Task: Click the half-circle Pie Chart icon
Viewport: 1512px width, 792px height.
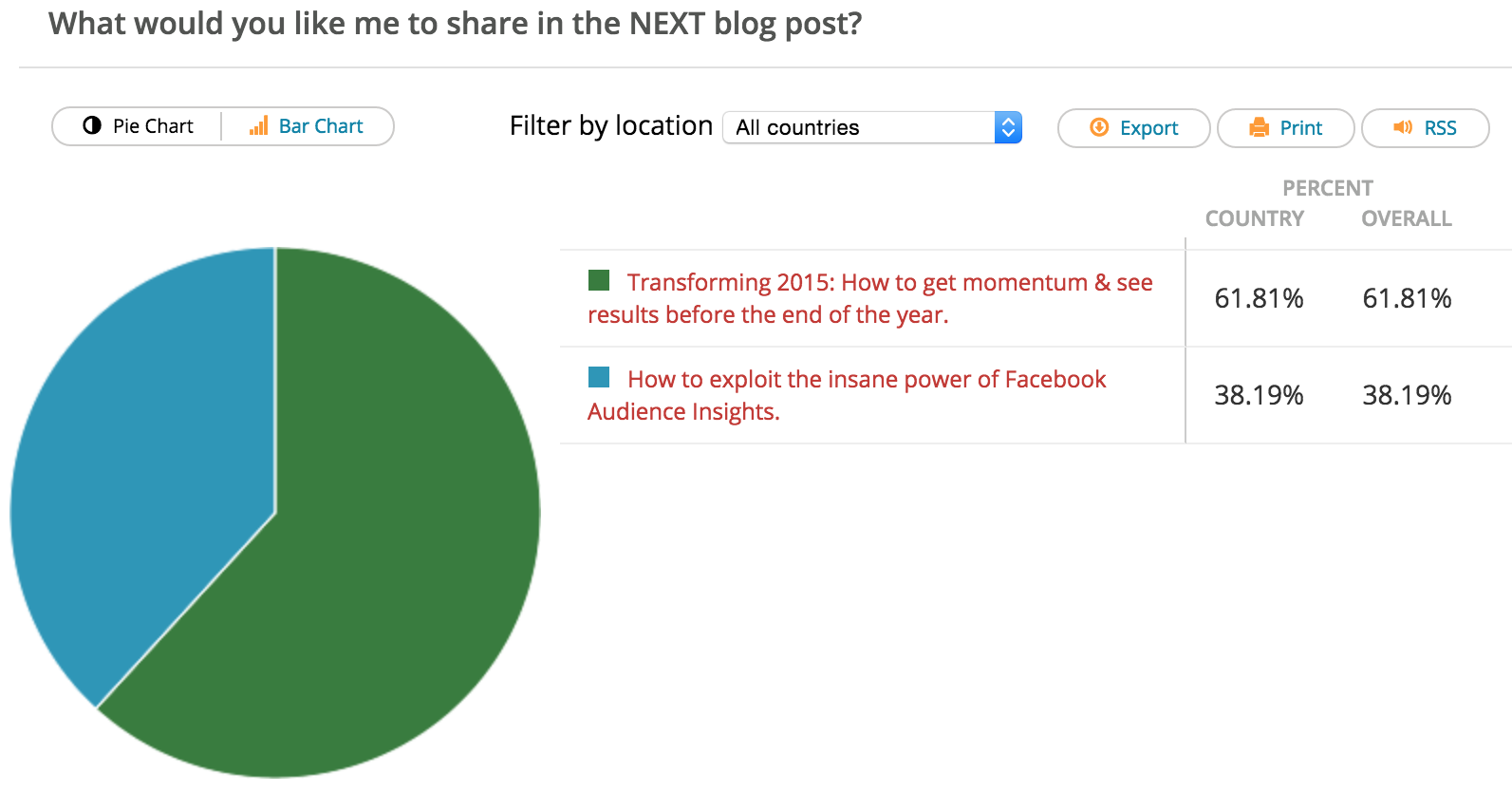Action: click(x=92, y=125)
